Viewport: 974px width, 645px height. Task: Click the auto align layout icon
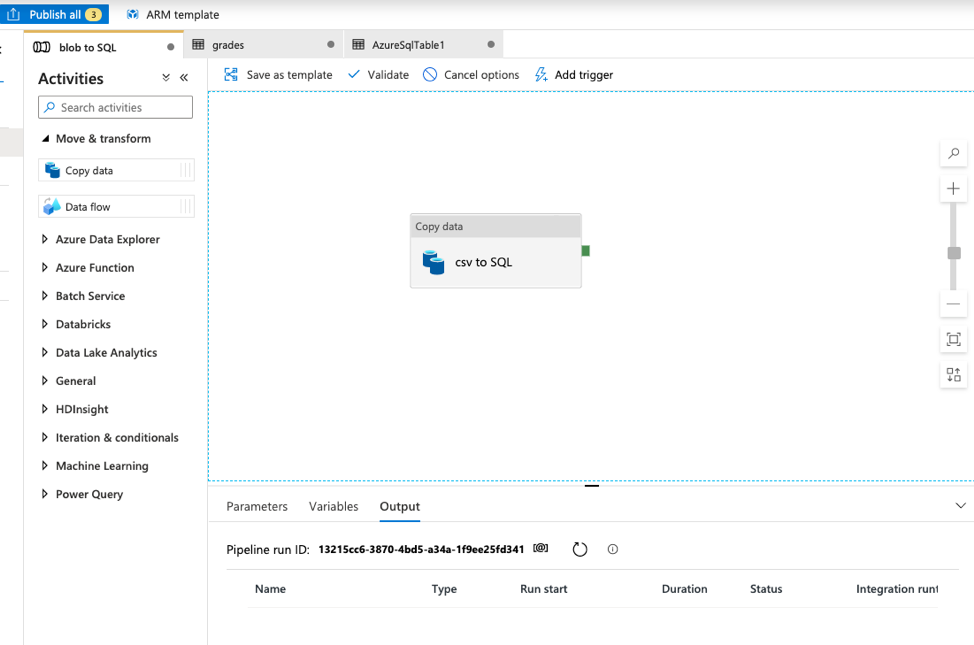[953, 375]
